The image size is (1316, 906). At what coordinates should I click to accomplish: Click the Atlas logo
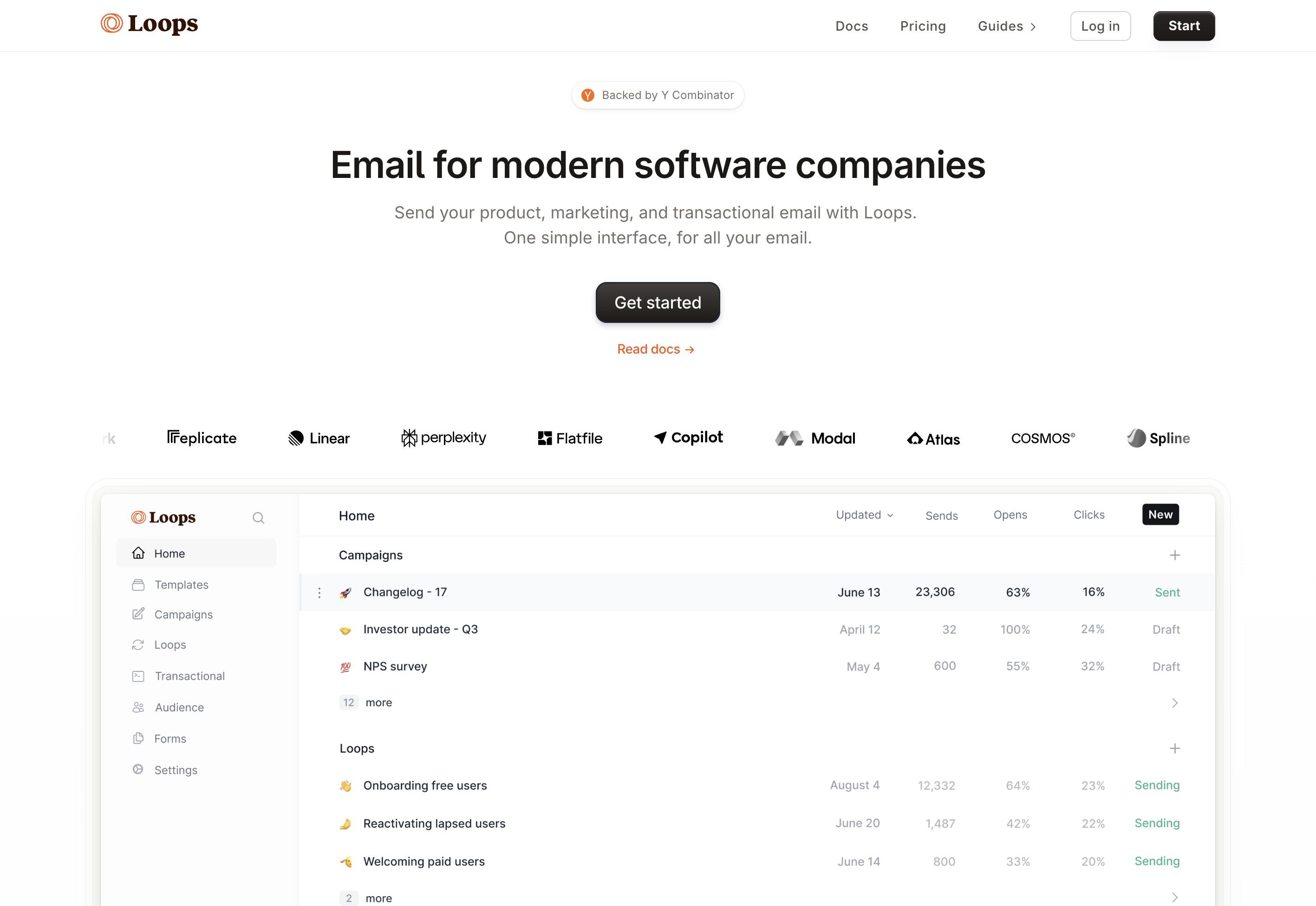tap(933, 439)
